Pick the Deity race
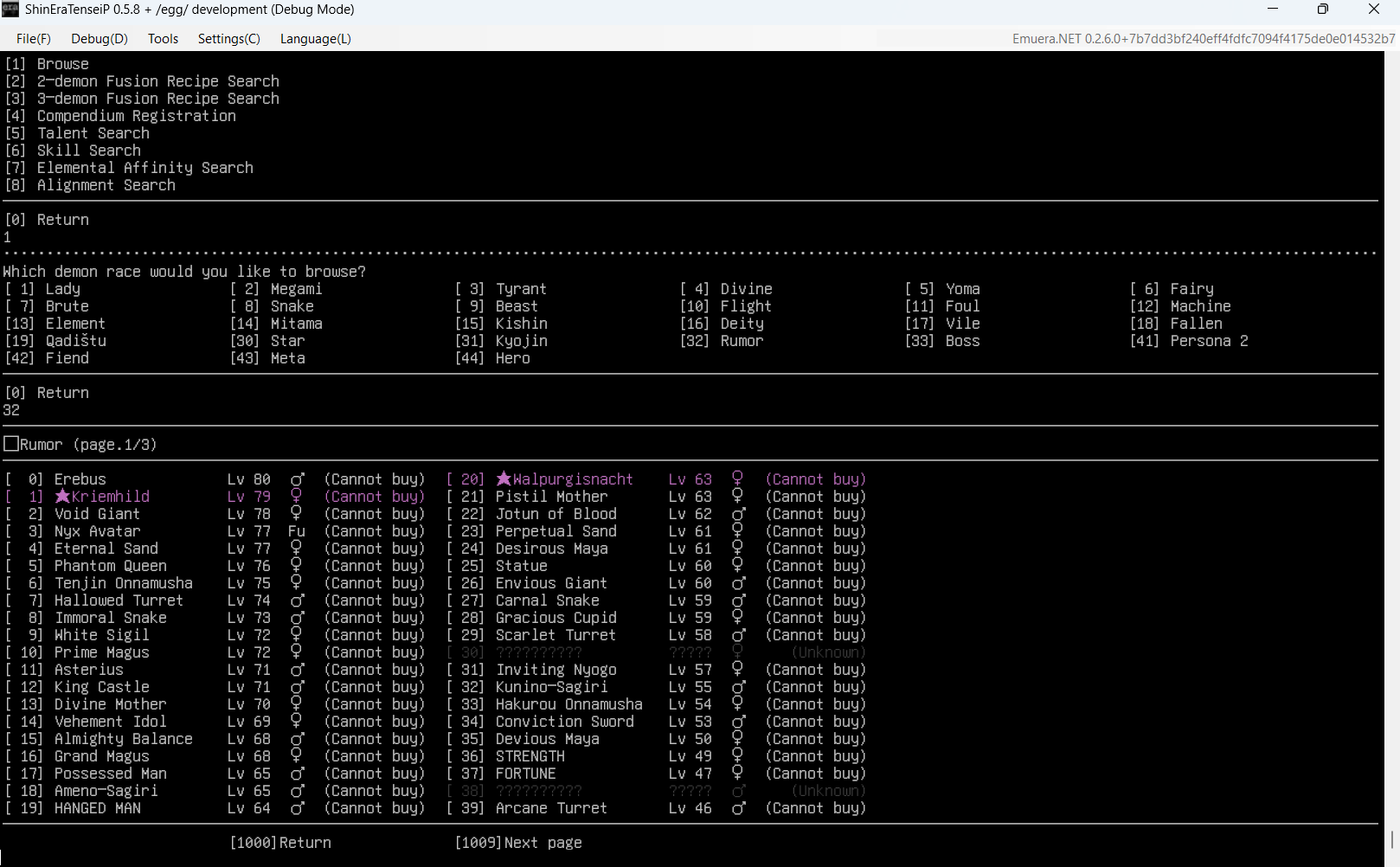Viewport: 1400px width, 867px height. (722, 324)
